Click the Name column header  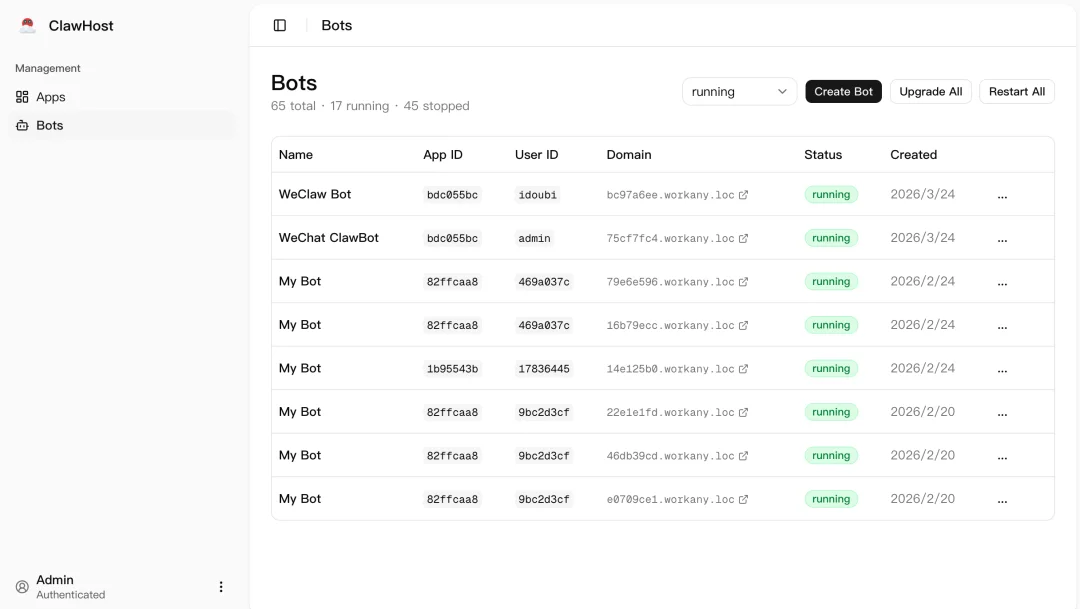point(296,155)
